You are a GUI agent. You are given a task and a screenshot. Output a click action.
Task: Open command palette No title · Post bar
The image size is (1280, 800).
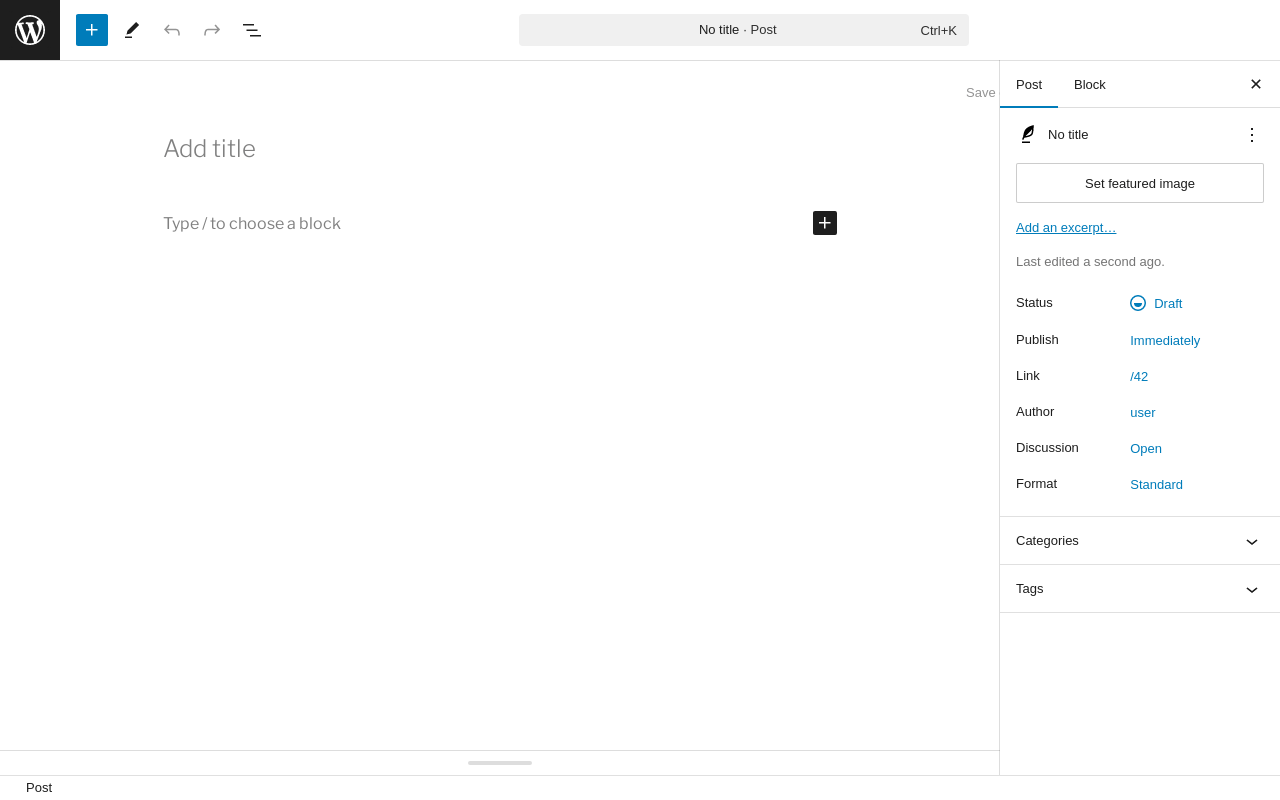pos(744,30)
